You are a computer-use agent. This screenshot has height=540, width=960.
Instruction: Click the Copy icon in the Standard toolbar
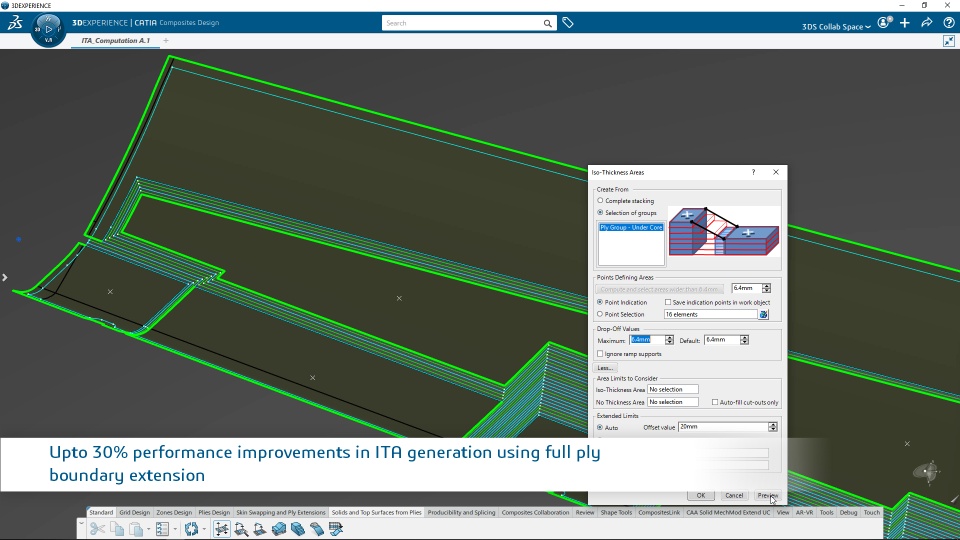pyautogui.click(x=117, y=529)
